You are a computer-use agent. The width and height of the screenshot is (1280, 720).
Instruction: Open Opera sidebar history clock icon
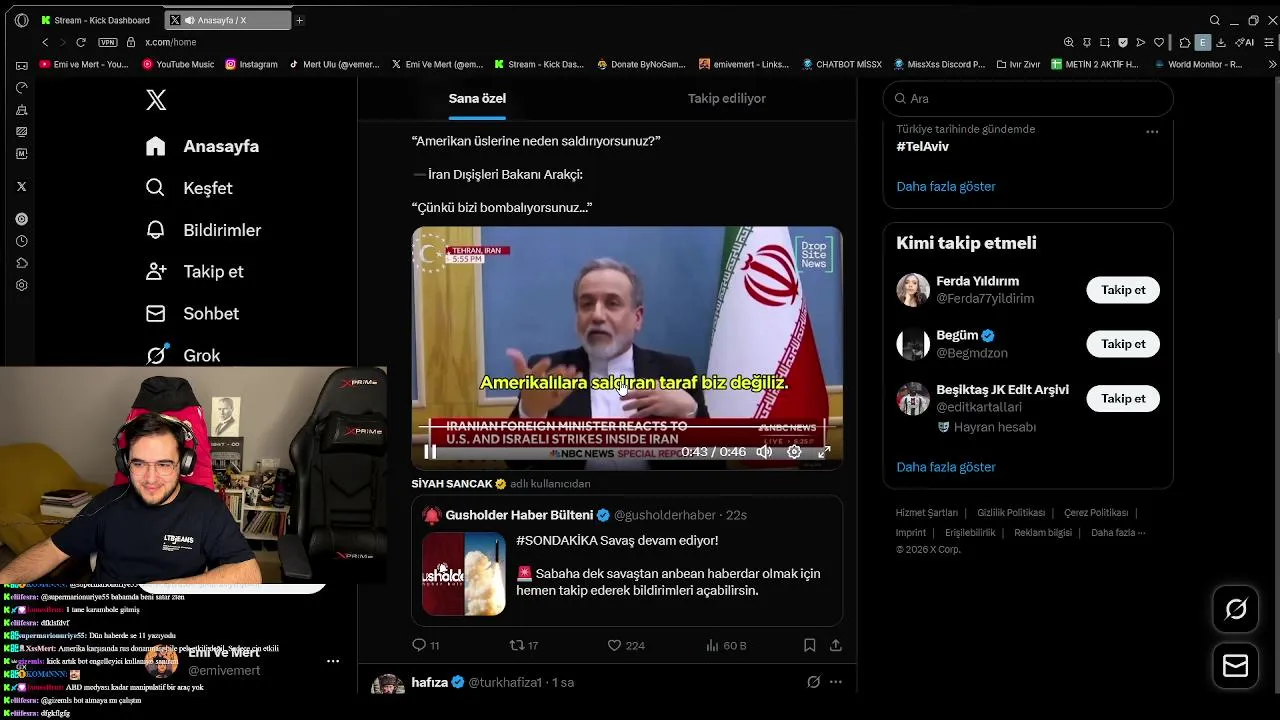[x=21, y=241]
